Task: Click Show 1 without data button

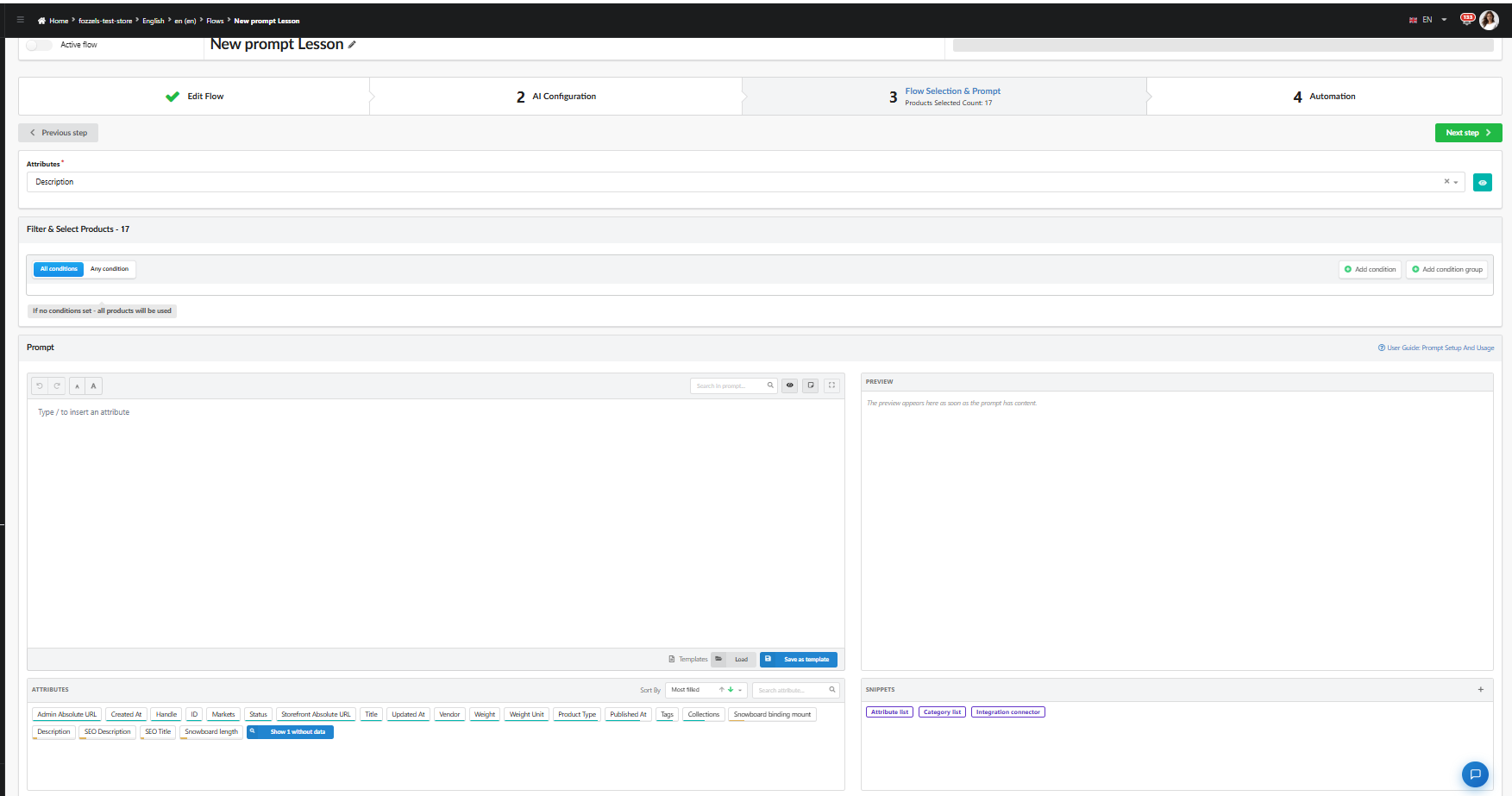Action: coord(290,732)
